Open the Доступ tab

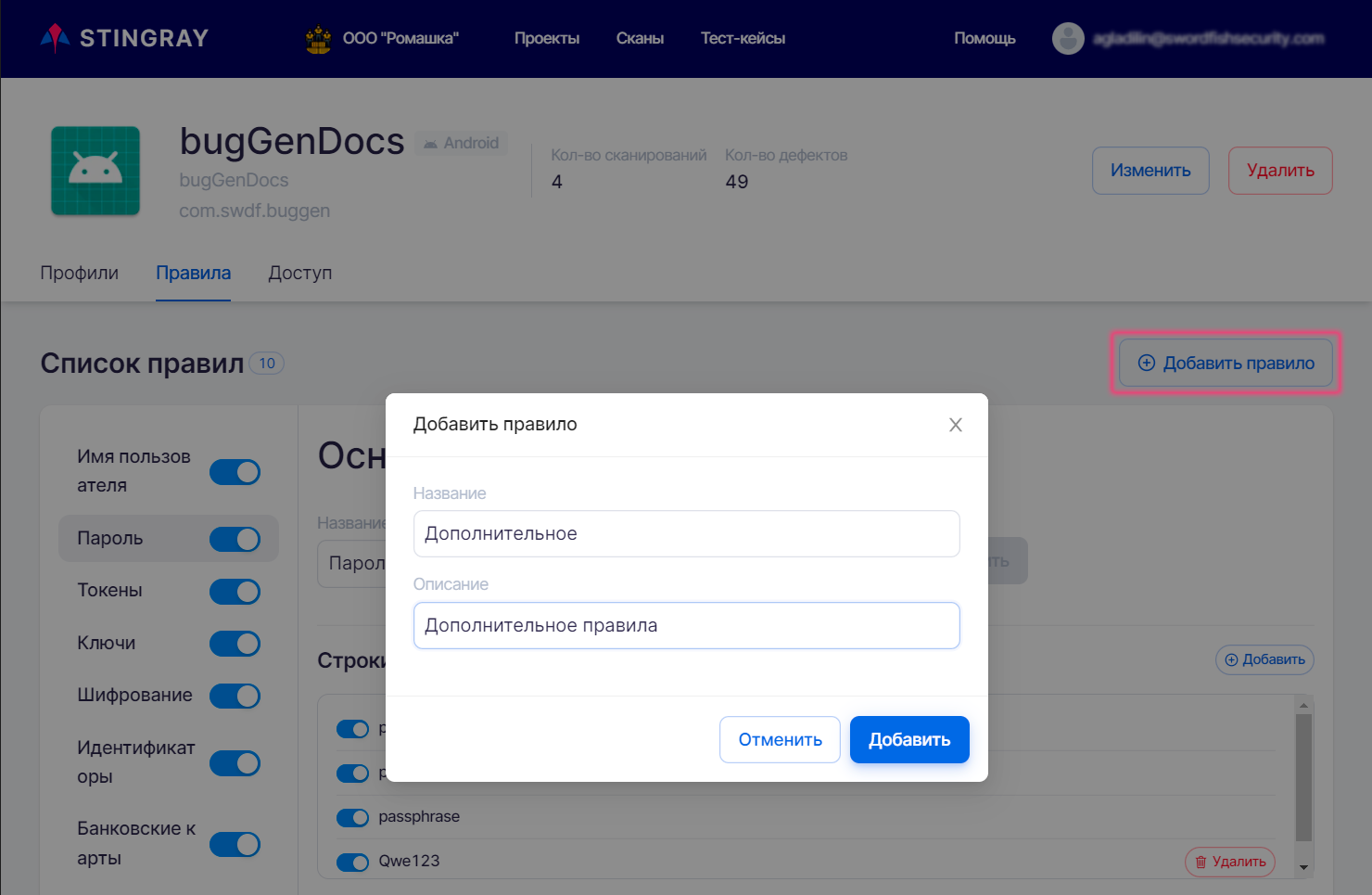[x=299, y=273]
